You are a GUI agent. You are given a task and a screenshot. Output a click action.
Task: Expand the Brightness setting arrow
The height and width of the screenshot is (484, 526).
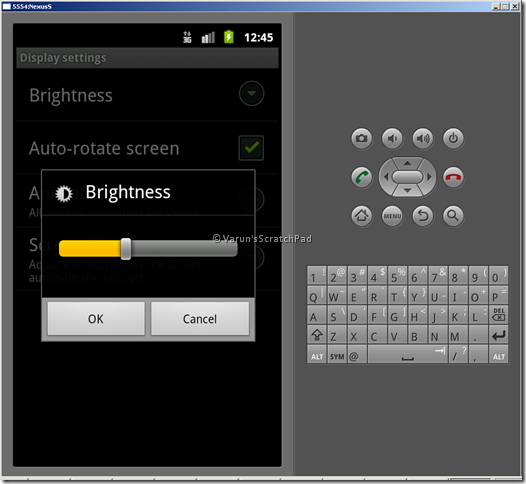coord(251,93)
